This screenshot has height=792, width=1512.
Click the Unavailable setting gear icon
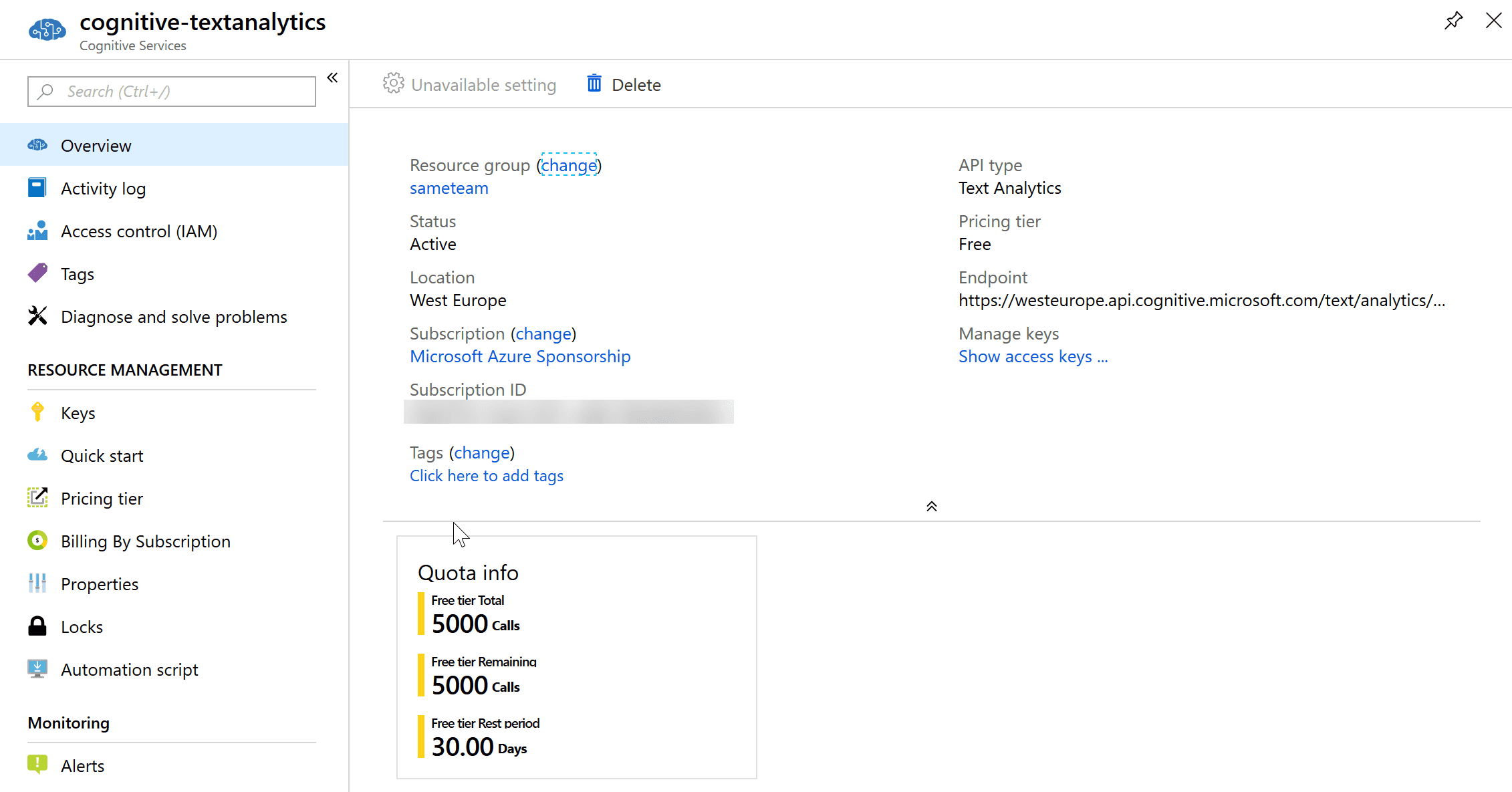point(394,84)
